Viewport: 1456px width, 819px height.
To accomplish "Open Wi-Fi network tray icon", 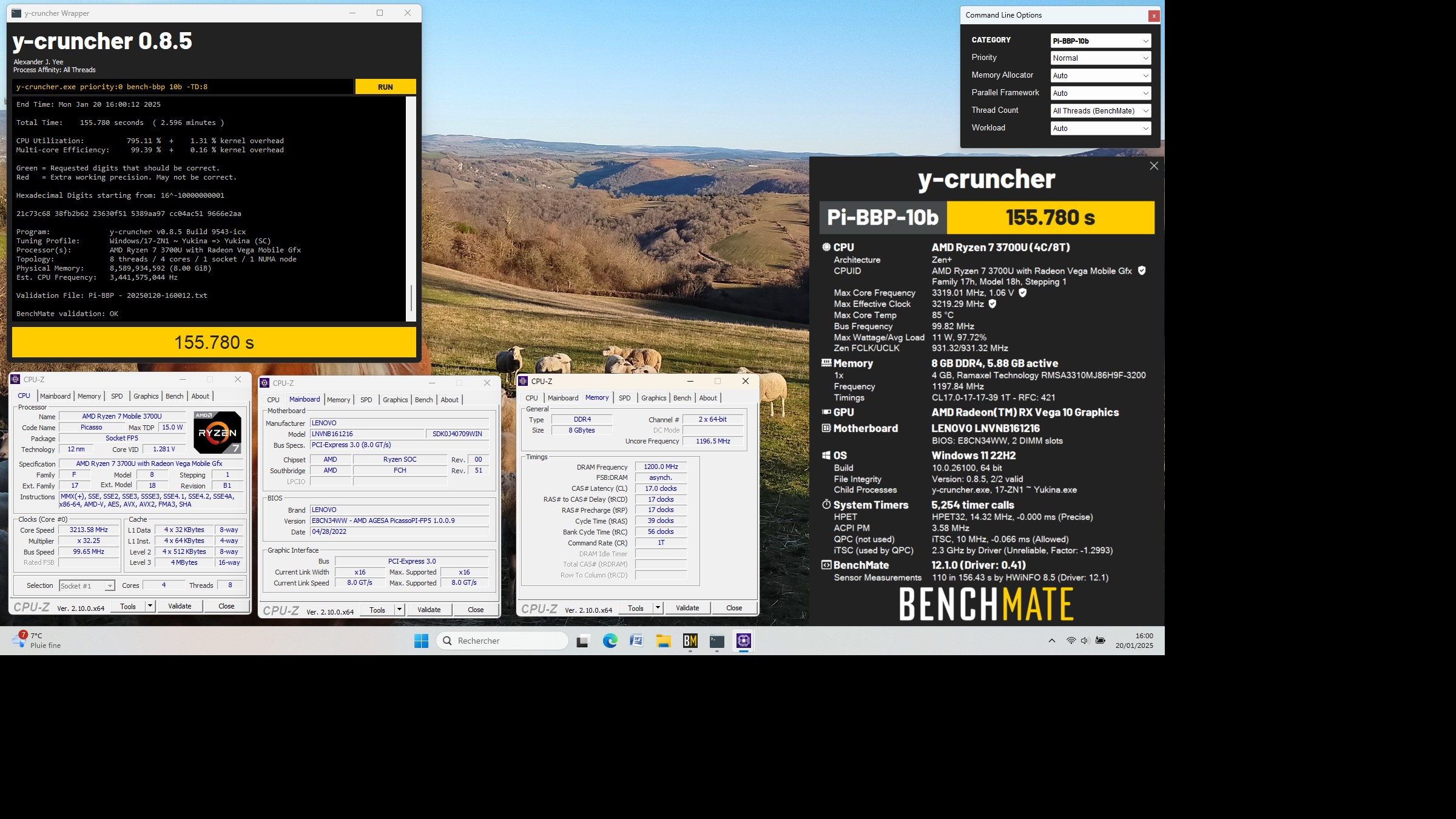I will pyautogui.click(x=1071, y=641).
